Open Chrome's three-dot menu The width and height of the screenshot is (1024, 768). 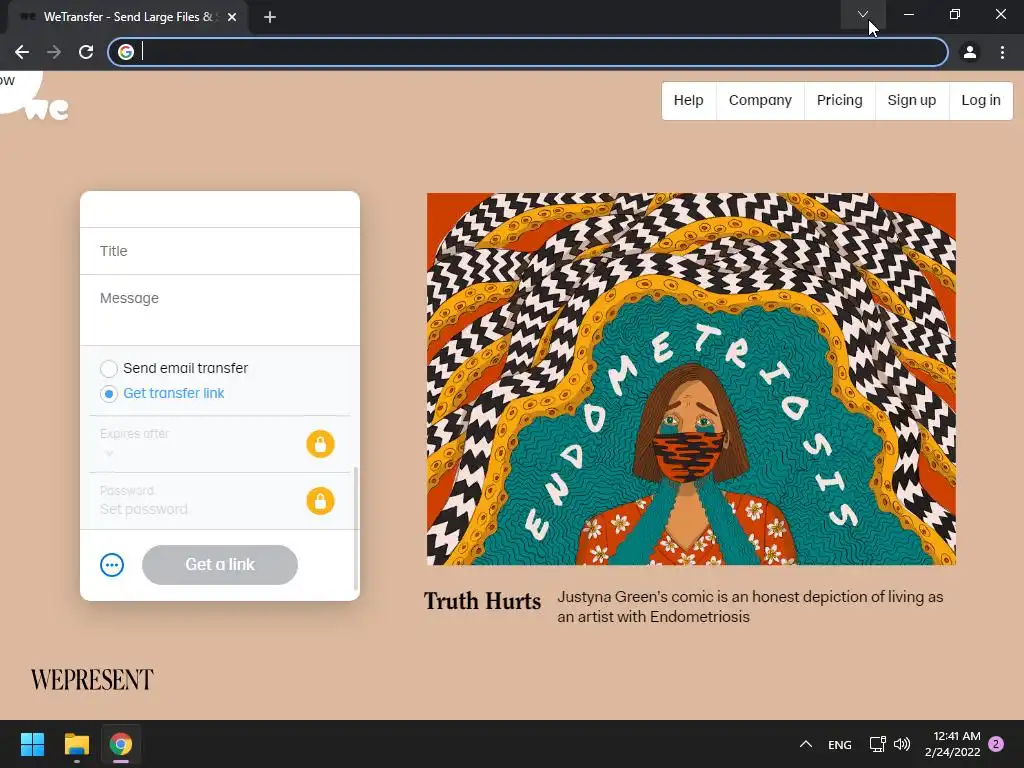pos(1002,52)
